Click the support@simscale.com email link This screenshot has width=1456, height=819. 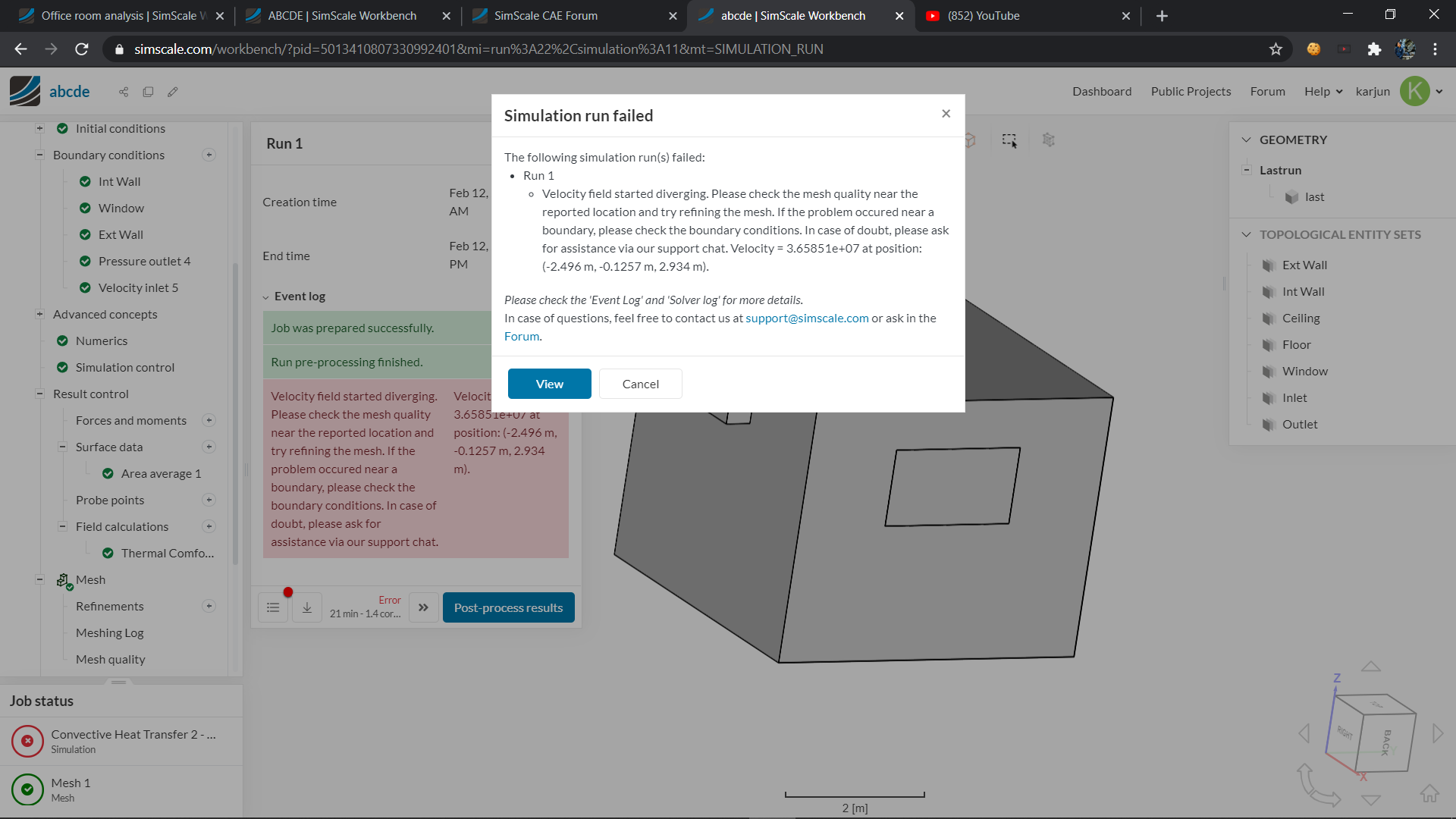pyautogui.click(x=807, y=318)
